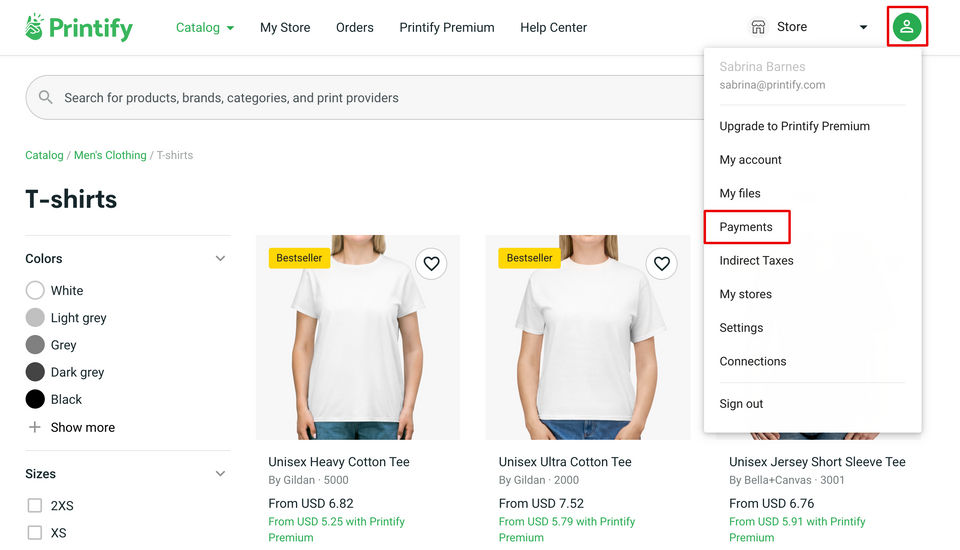960x550 pixels.
Task: Open Printify Premium in navigation
Action: coord(447,28)
